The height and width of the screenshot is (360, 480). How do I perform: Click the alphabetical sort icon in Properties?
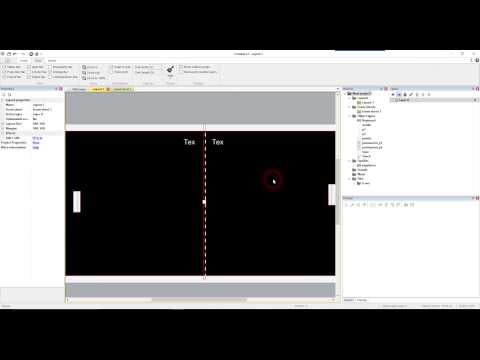tap(9, 95)
